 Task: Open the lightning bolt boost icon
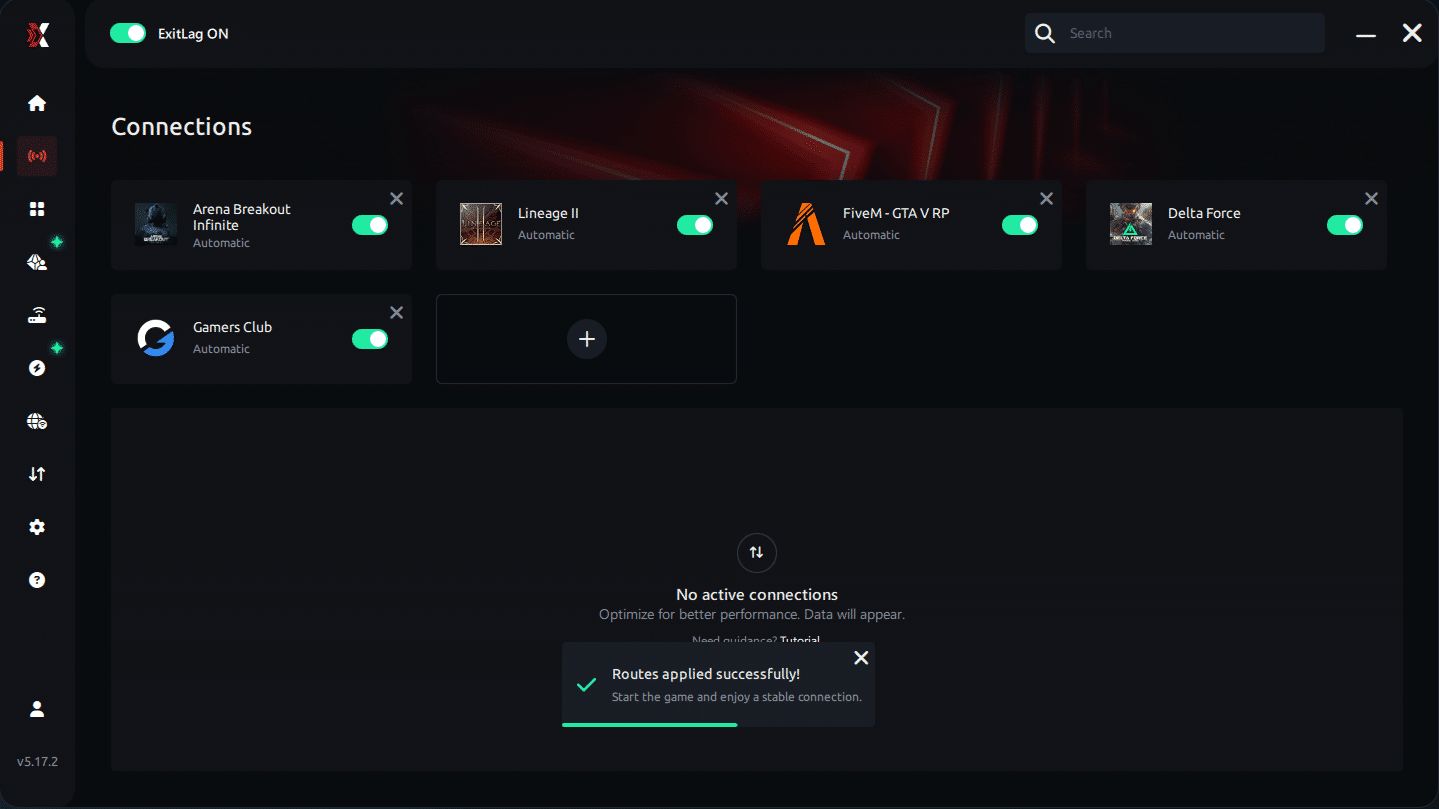(x=37, y=368)
